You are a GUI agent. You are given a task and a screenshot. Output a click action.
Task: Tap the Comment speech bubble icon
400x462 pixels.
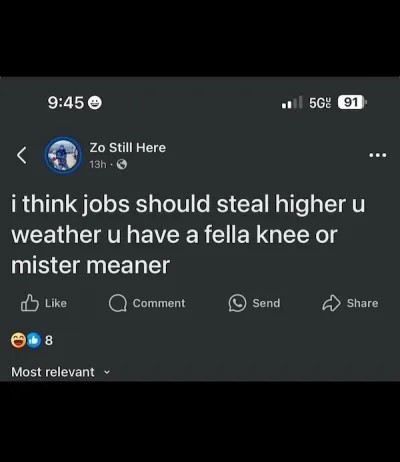[118, 303]
